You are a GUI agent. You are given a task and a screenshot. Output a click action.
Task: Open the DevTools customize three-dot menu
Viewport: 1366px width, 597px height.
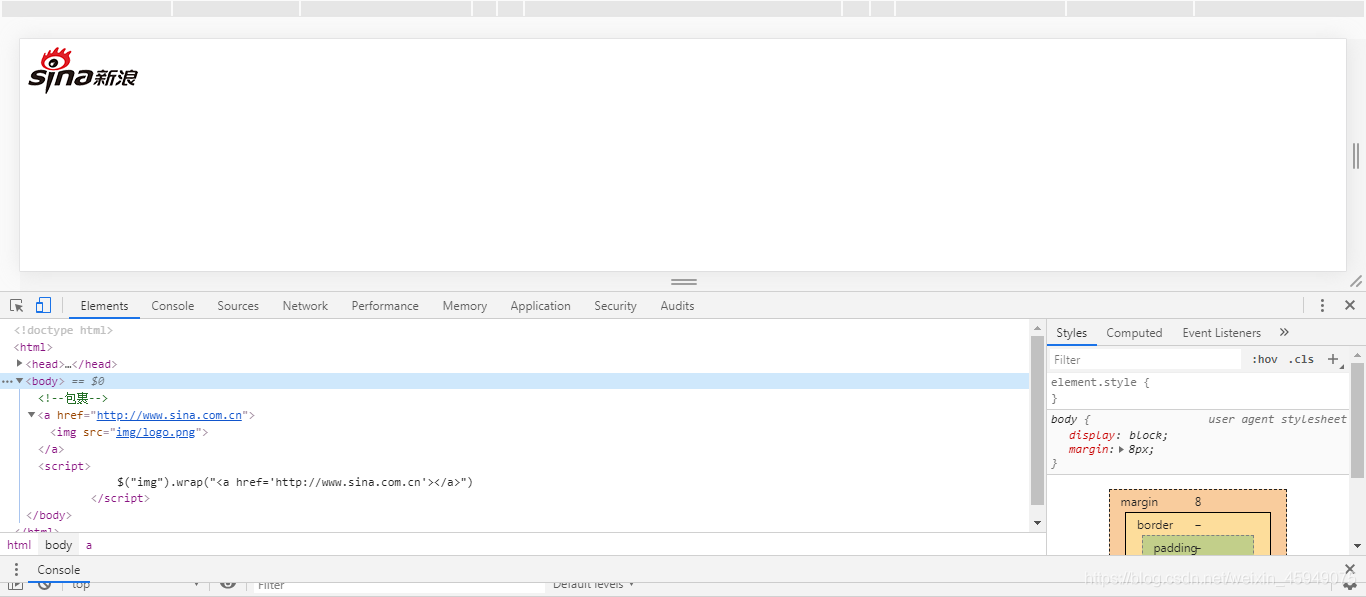[x=1322, y=306]
